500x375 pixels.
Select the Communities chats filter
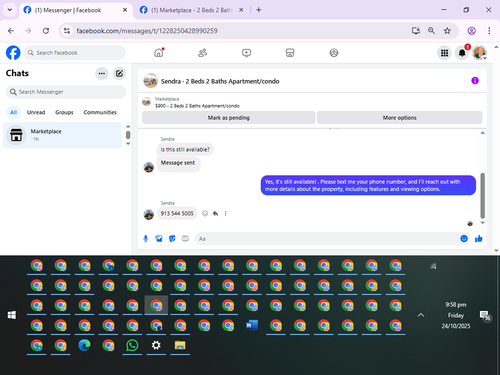[100, 112]
